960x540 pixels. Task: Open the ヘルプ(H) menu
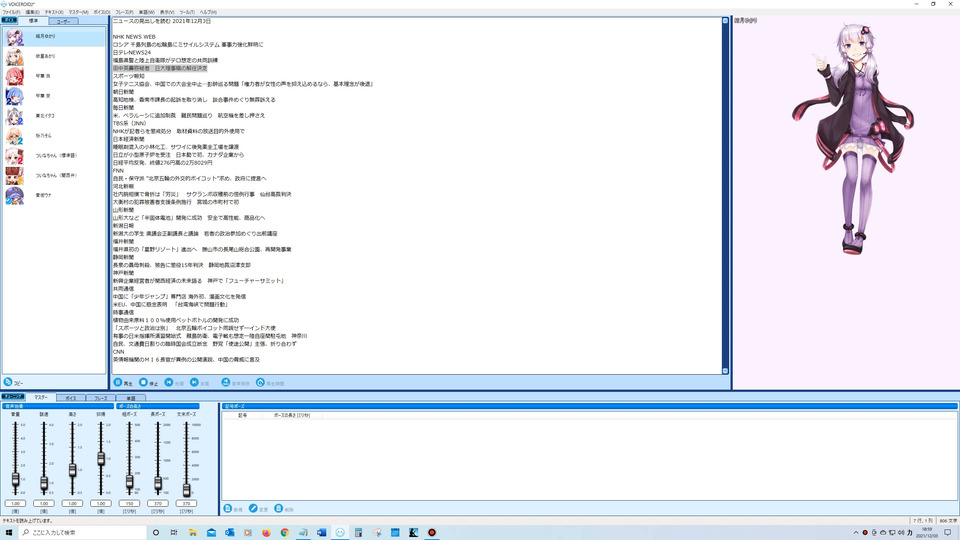(208, 12)
